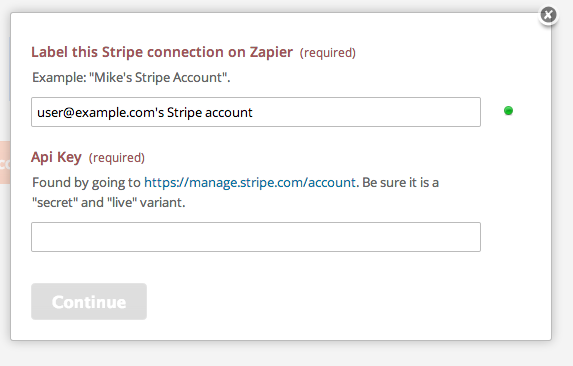Focus the Stripe connection label field
Viewport: 573px width, 366px height.
[256, 112]
